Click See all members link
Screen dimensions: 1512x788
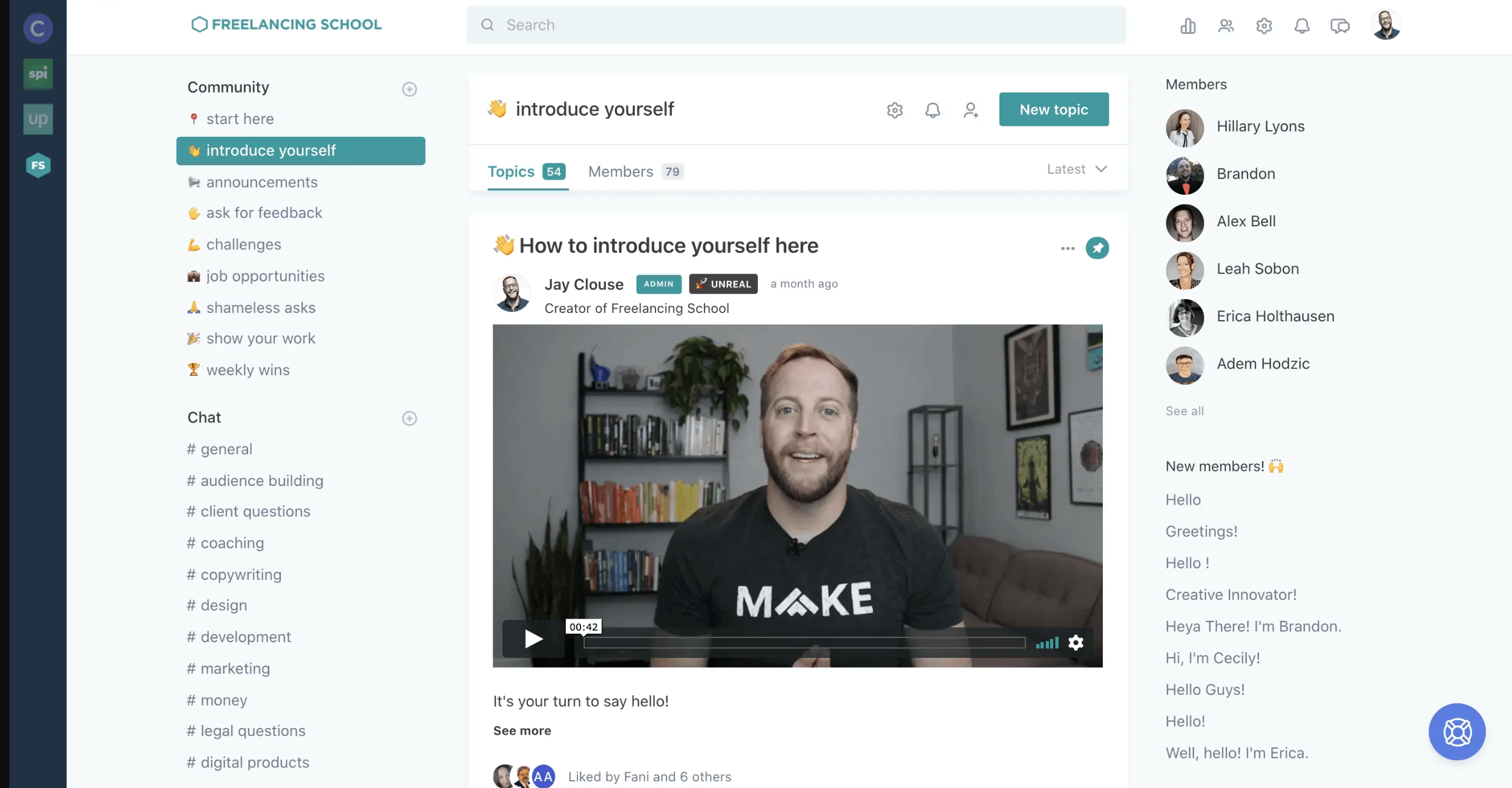pyautogui.click(x=1184, y=411)
